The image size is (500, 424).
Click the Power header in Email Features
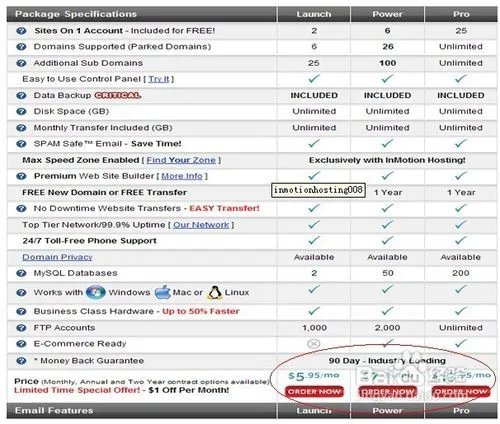tap(387, 411)
